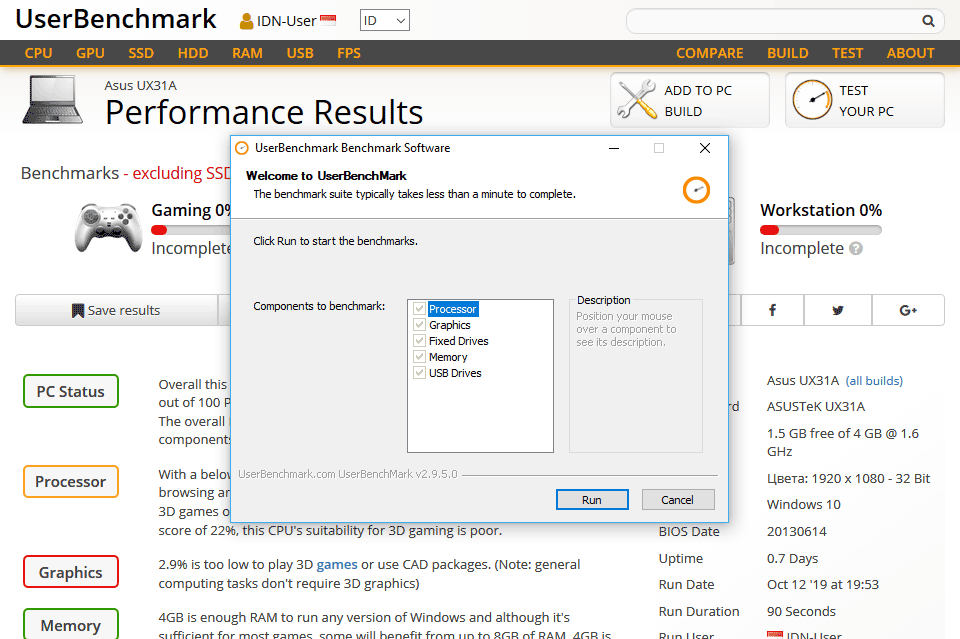
Task: Click the Cancel button
Action: (678, 499)
